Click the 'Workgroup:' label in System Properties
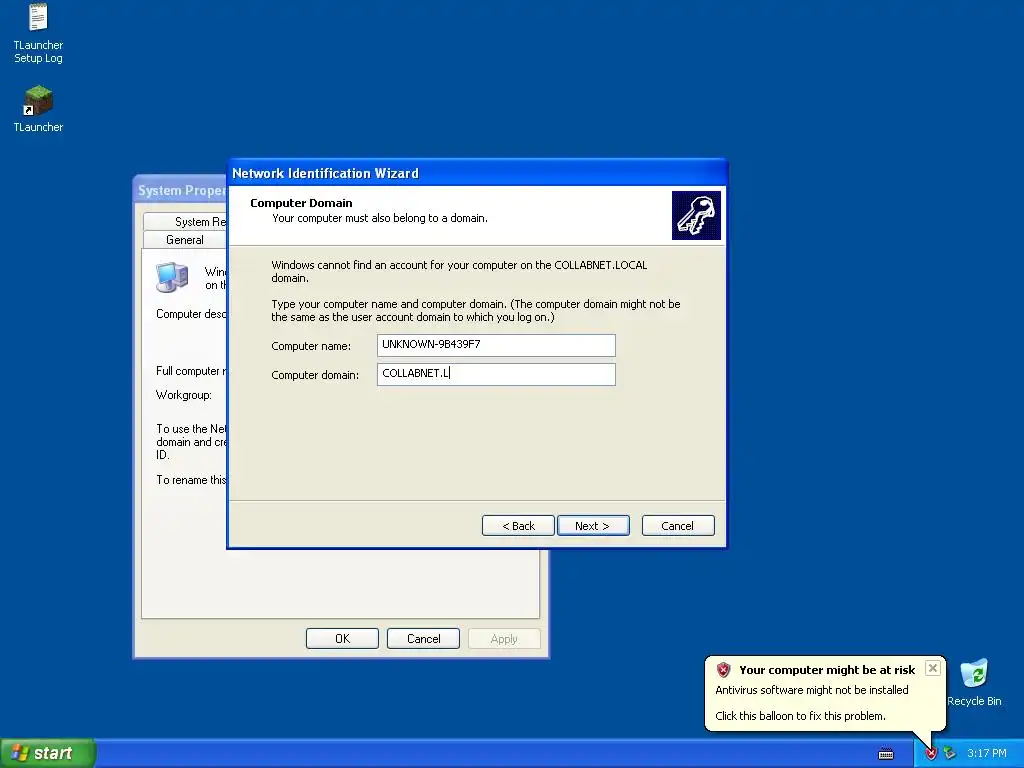Screen dimensions: 1024x768 [x=184, y=395]
